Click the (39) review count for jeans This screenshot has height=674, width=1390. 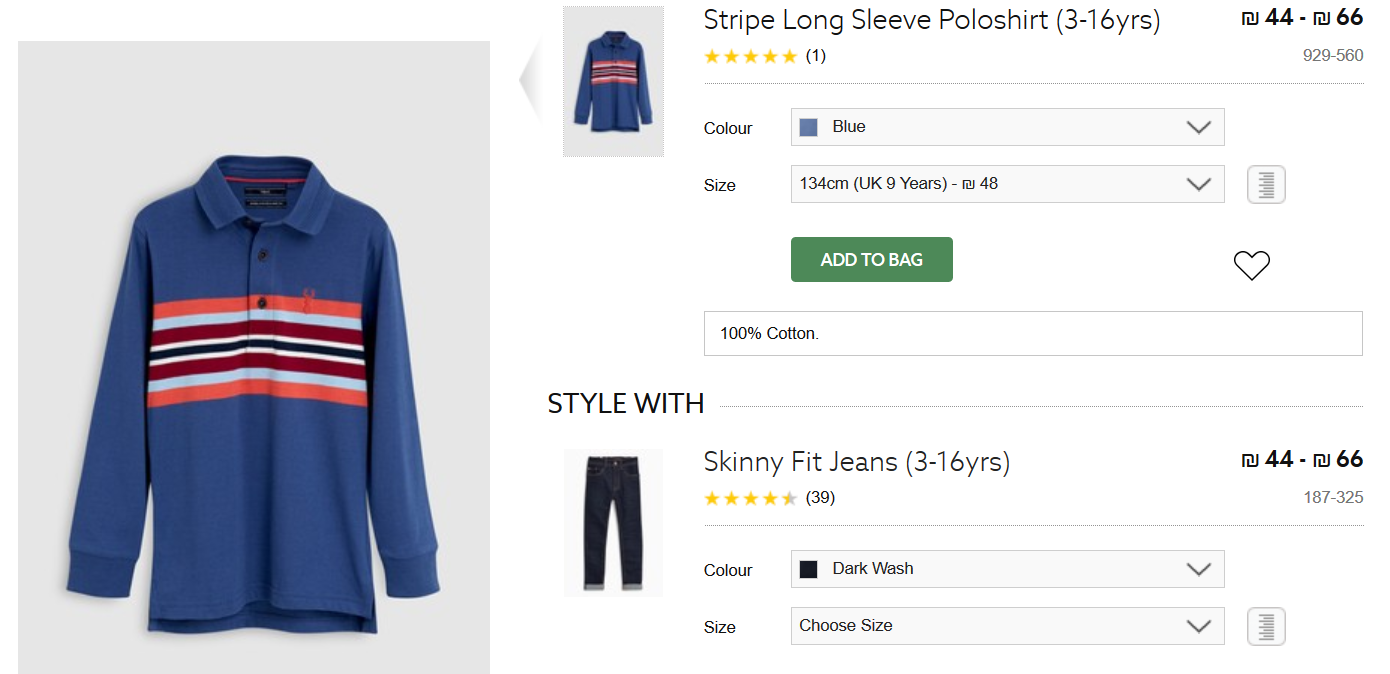(x=820, y=498)
